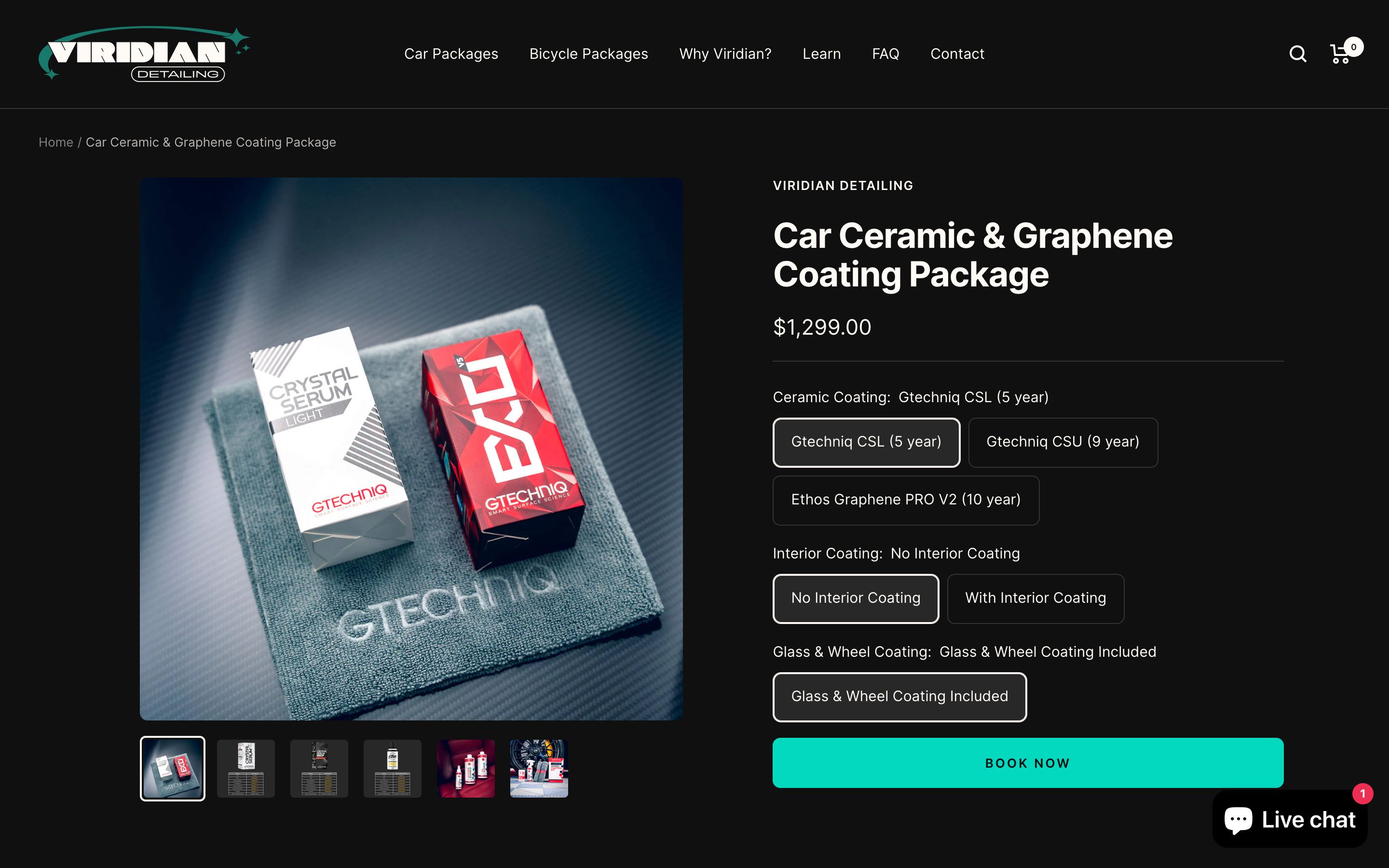The width and height of the screenshot is (1389, 868).
Task: Choose With Interior Coating option
Action: click(1035, 598)
